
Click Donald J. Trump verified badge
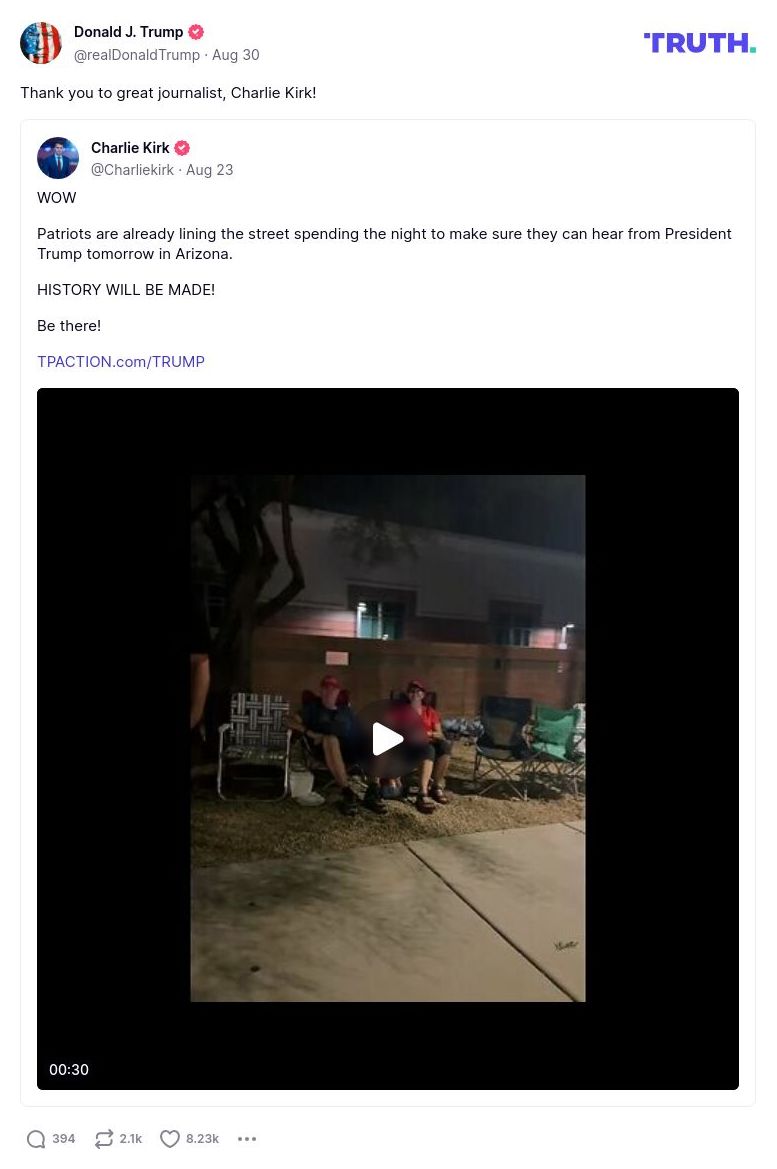pyautogui.click(x=196, y=32)
